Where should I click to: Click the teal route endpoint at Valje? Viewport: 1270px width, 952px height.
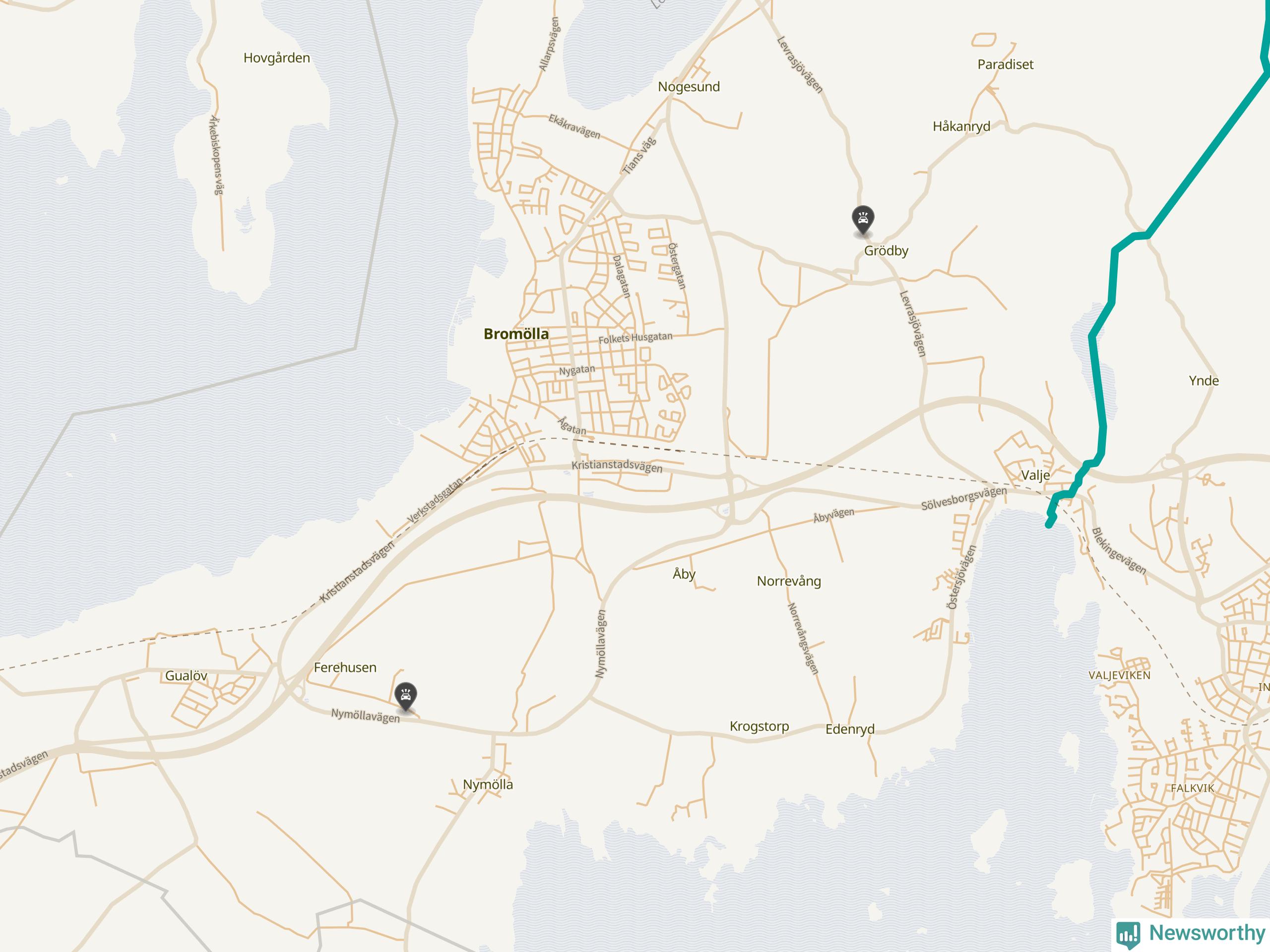pos(1049,524)
